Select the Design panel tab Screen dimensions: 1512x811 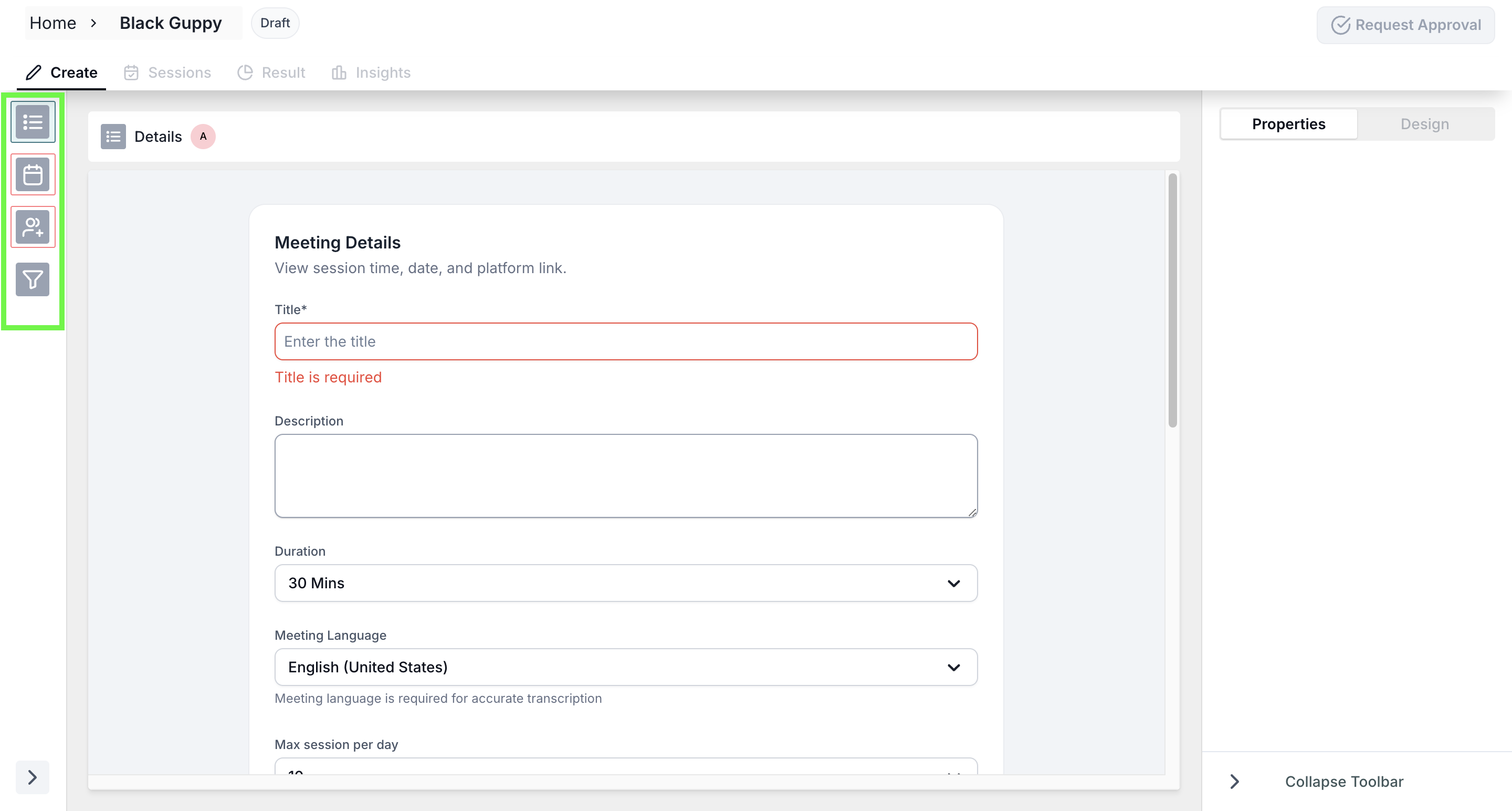[1424, 124]
